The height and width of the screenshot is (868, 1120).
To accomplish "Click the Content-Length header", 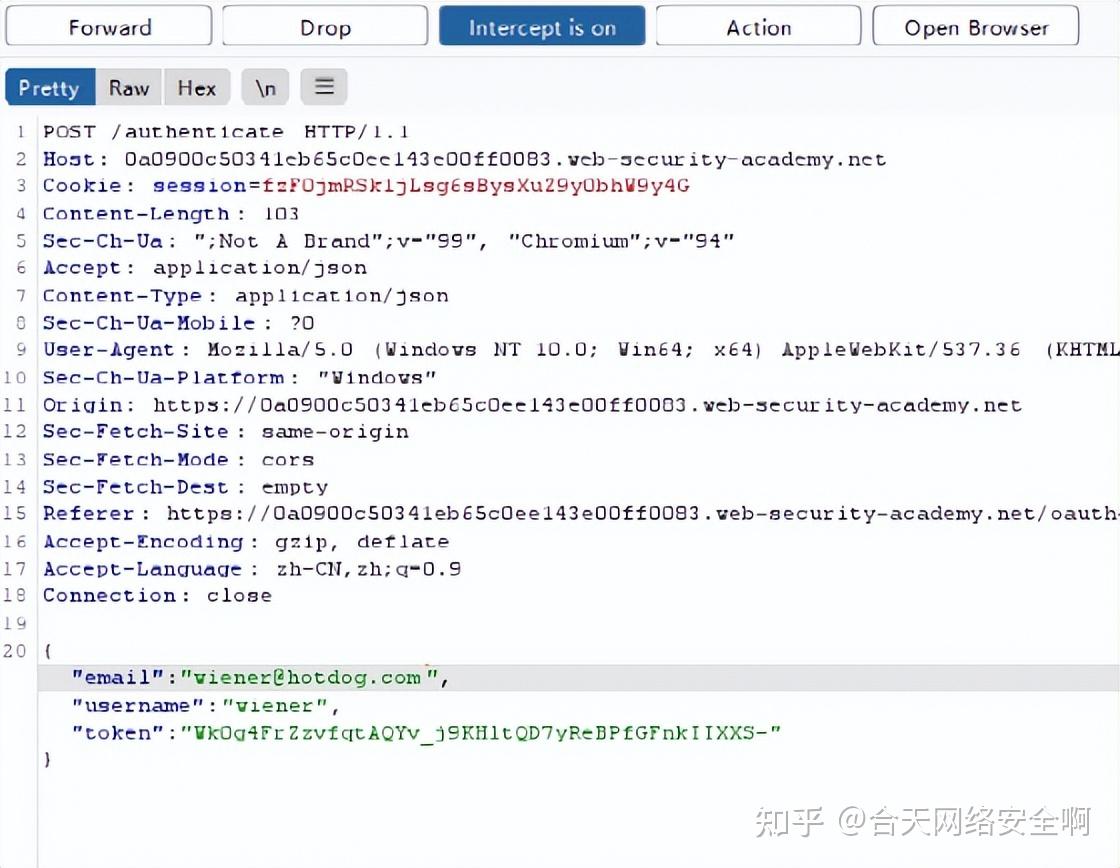I will 160,213.
